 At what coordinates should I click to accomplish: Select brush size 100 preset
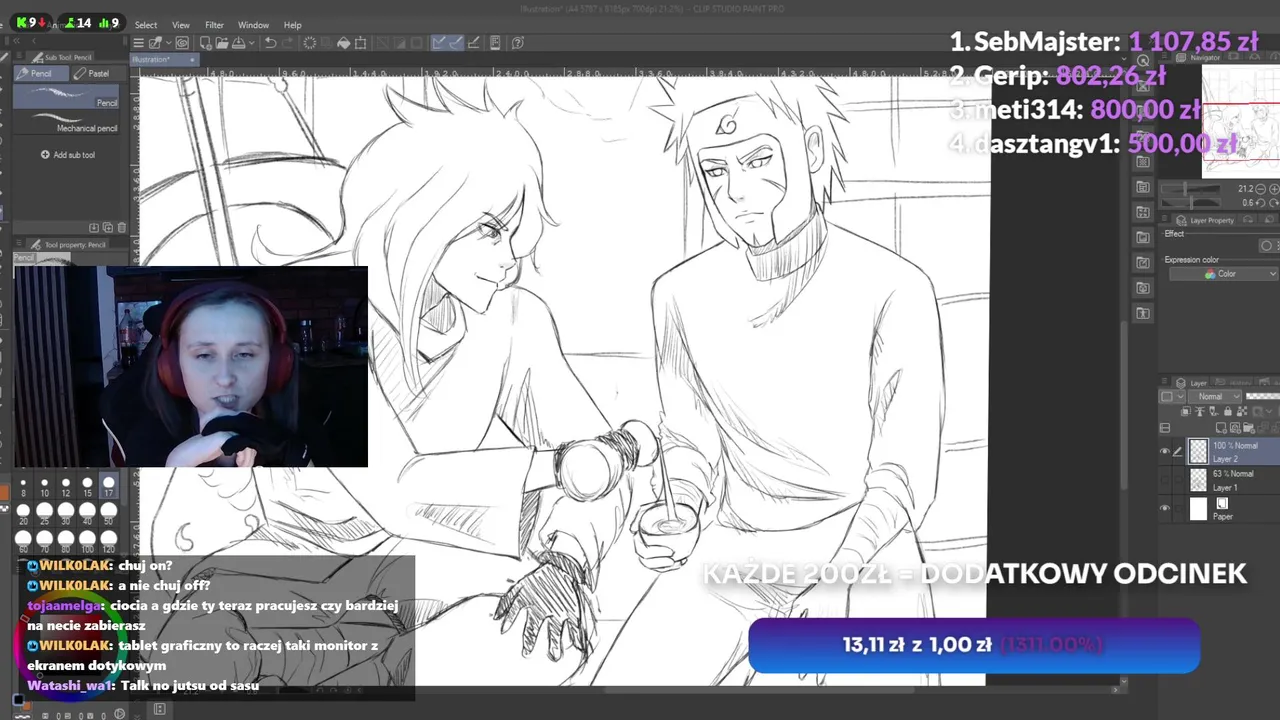coord(87,541)
